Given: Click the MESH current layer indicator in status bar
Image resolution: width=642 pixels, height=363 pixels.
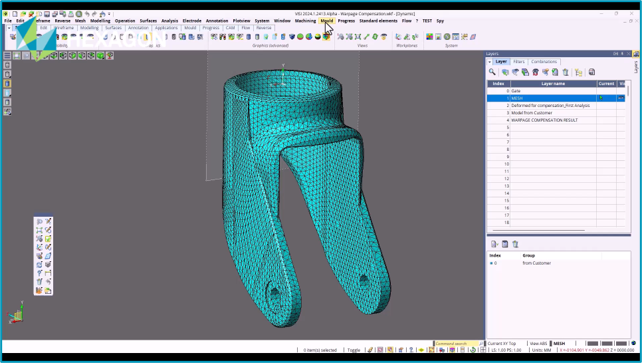Looking at the screenshot, I should [559, 343].
